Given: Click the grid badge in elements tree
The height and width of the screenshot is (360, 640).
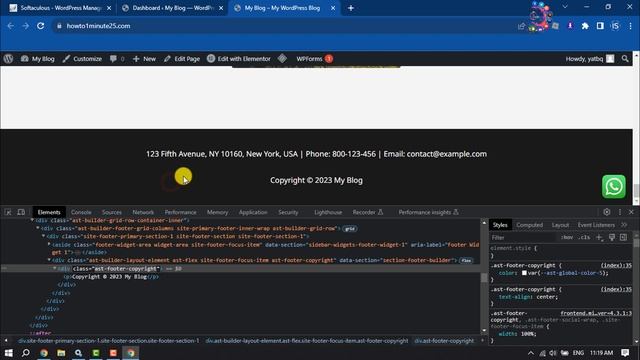Looking at the screenshot, I should pyautogui.click(x=350, y=229).
